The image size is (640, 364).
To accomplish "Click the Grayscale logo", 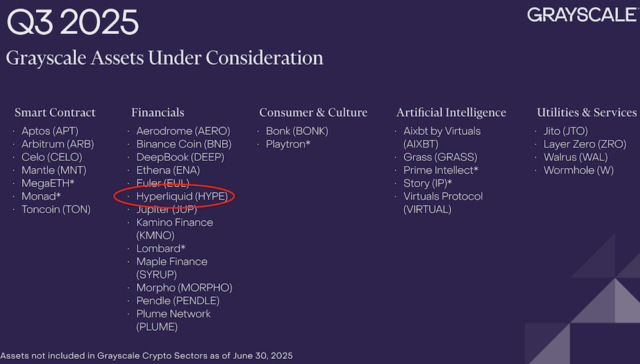I will click(x=583, y=15).
